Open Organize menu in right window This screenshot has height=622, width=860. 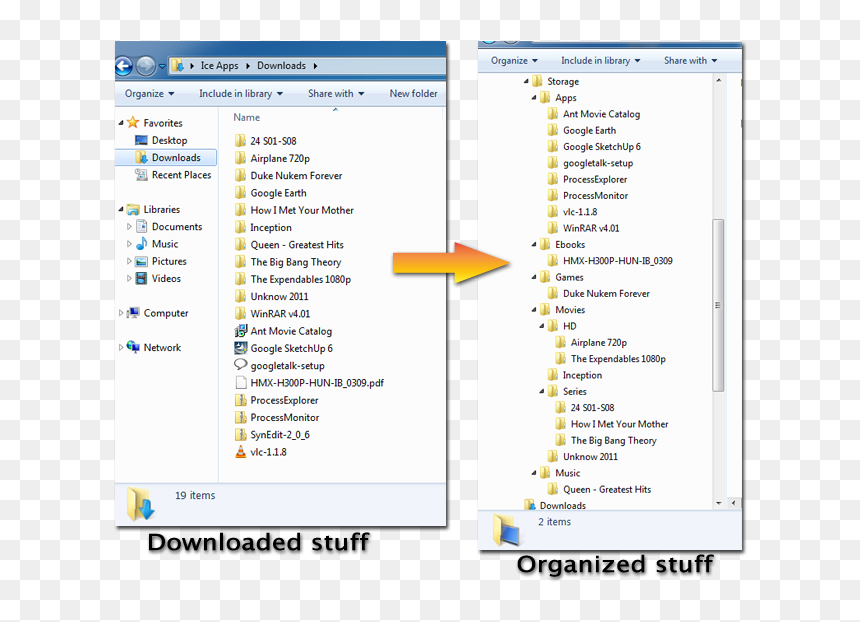click(514, 60)
